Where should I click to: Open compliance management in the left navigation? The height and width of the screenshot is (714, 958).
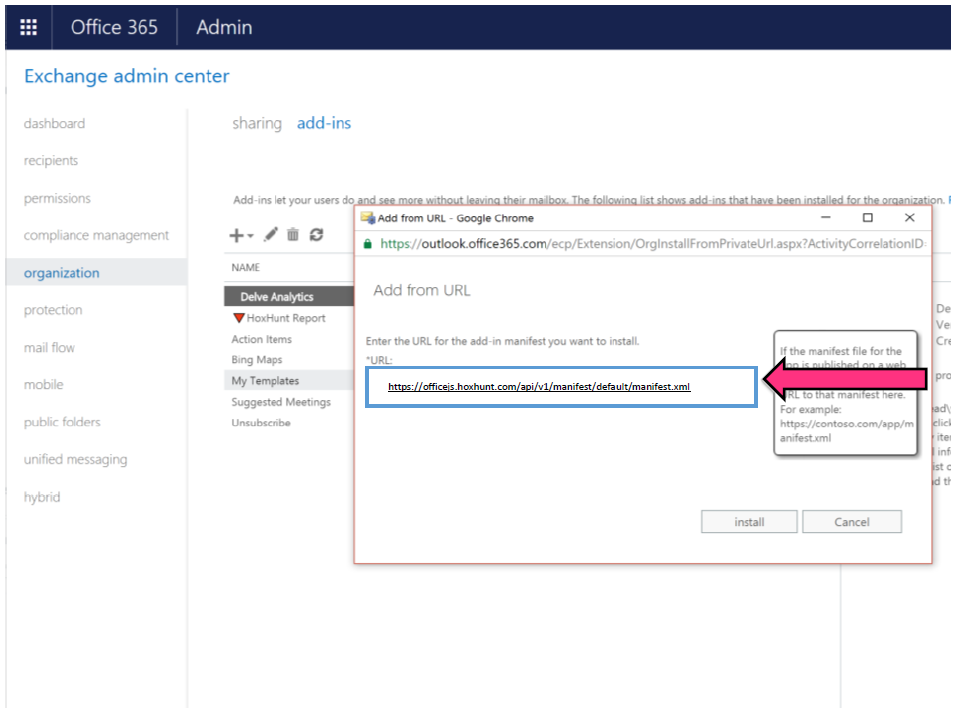(96, 235)
